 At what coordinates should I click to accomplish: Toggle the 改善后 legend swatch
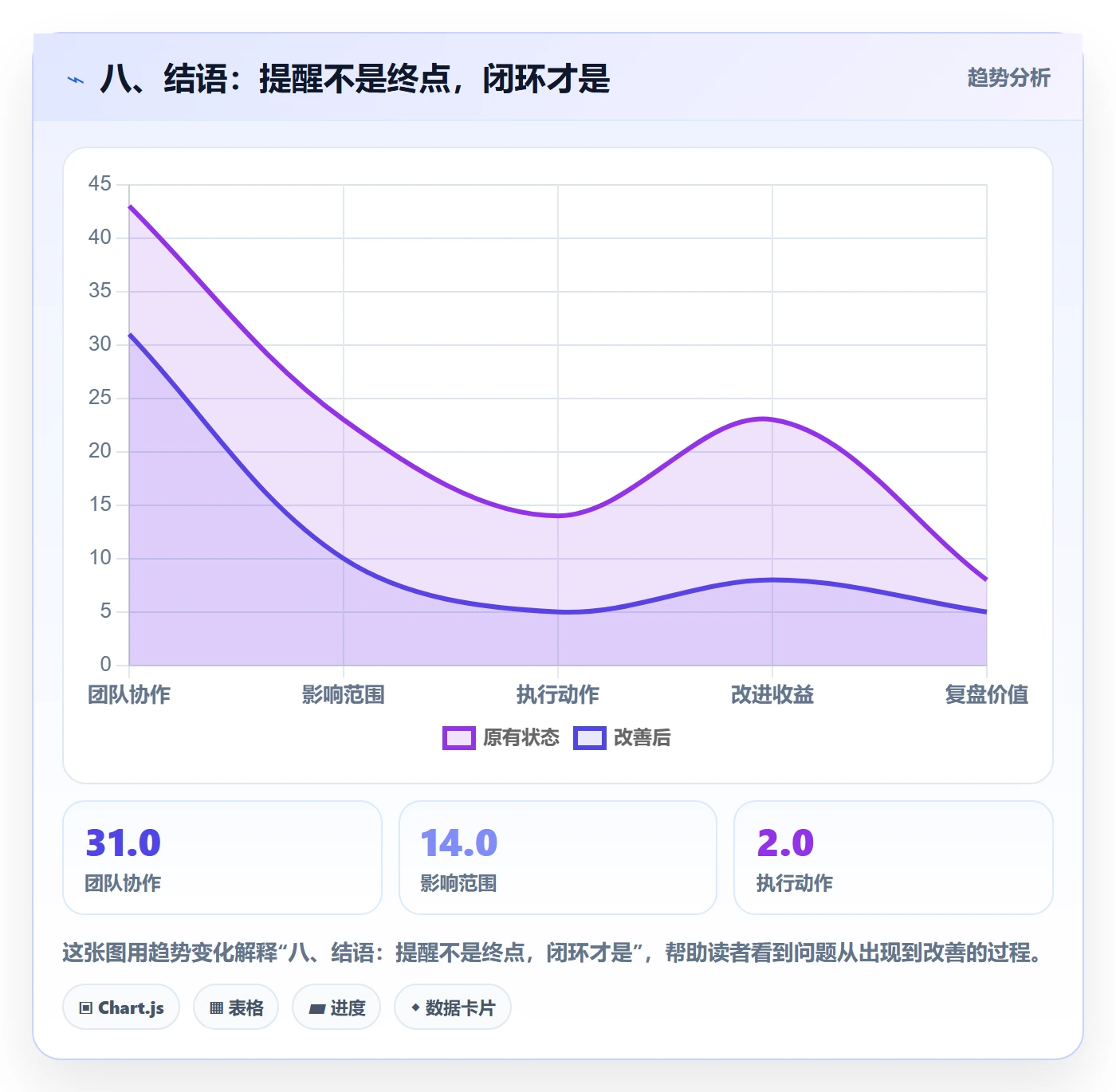(590, 738)
